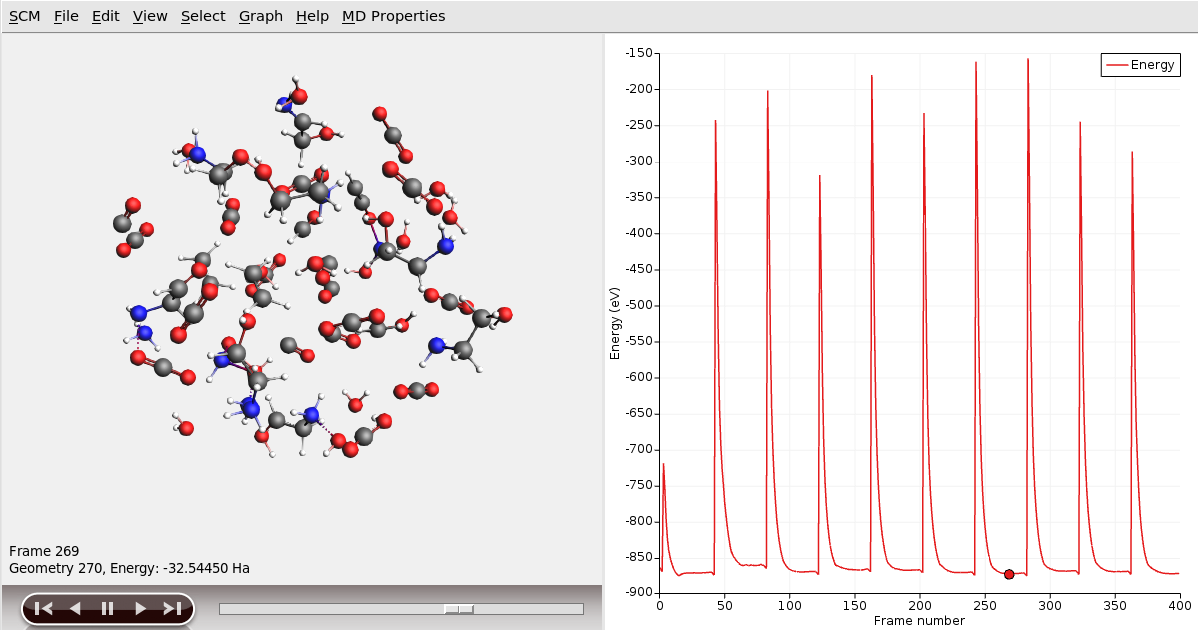Open the Edit menu
Image resolution: width=1198 pixels, height=630 pixels.
[105, 16]
